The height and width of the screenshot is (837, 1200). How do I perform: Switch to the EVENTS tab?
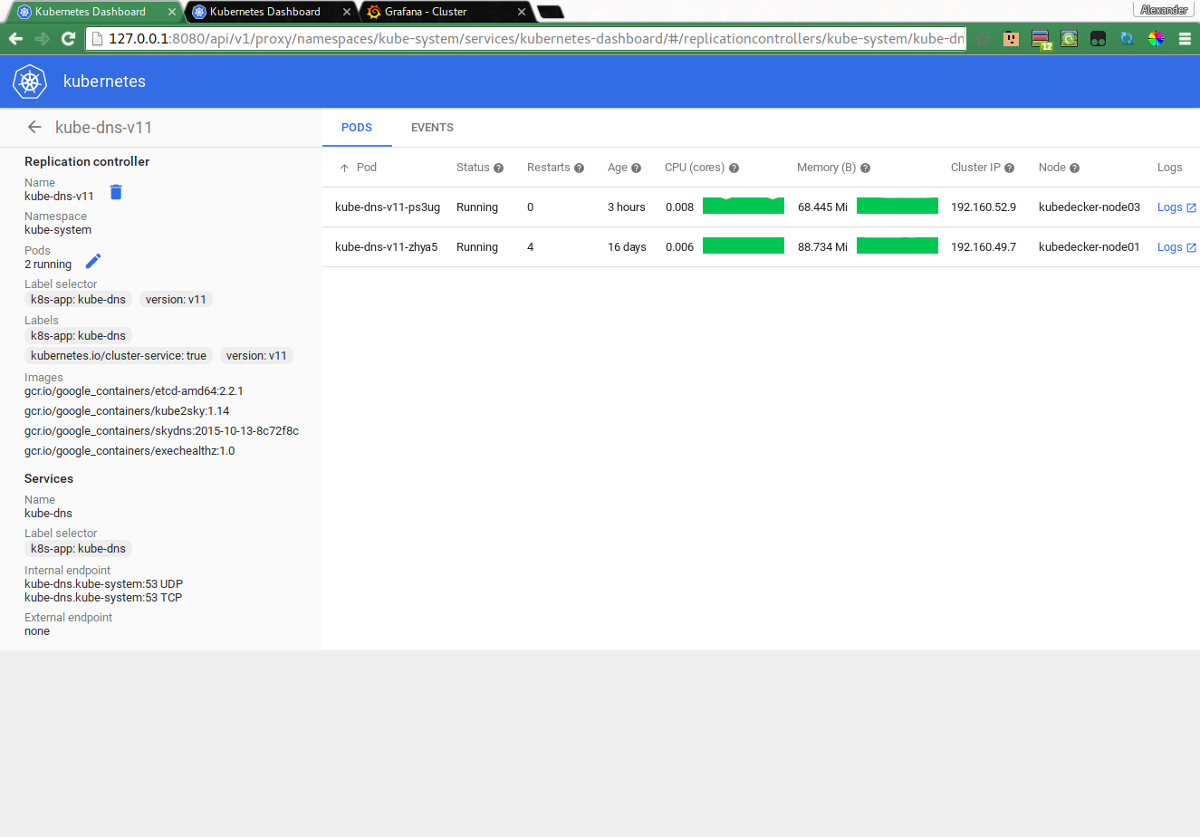click(432, 127)
